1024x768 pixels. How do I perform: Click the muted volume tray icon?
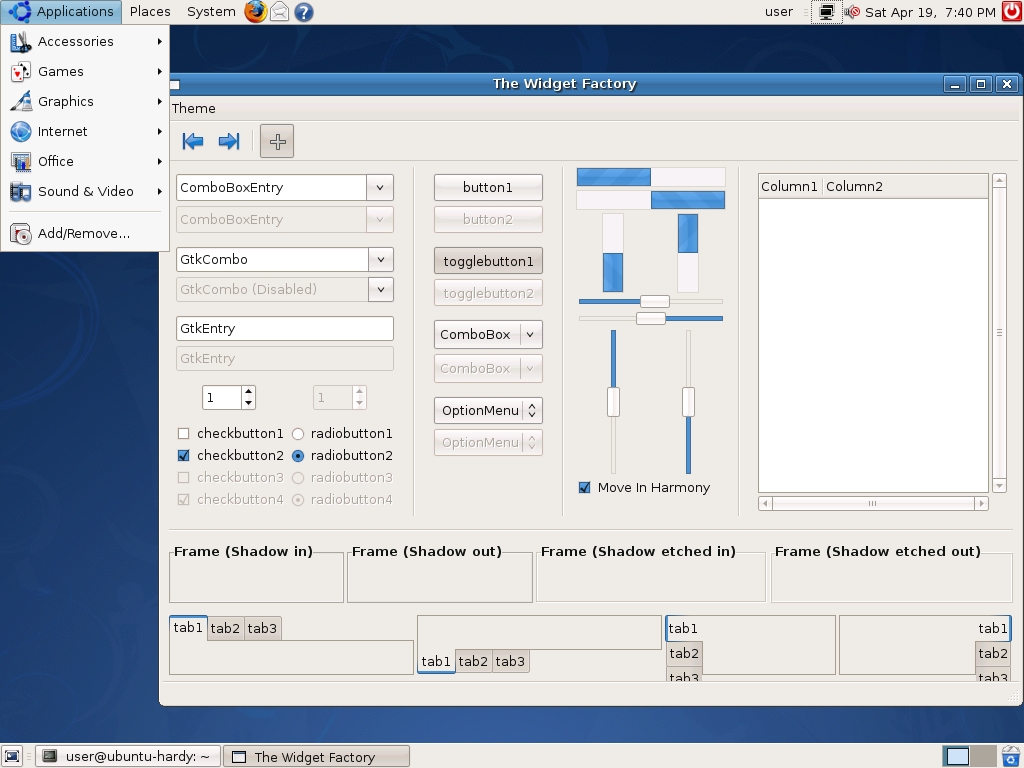pos(852,12)
